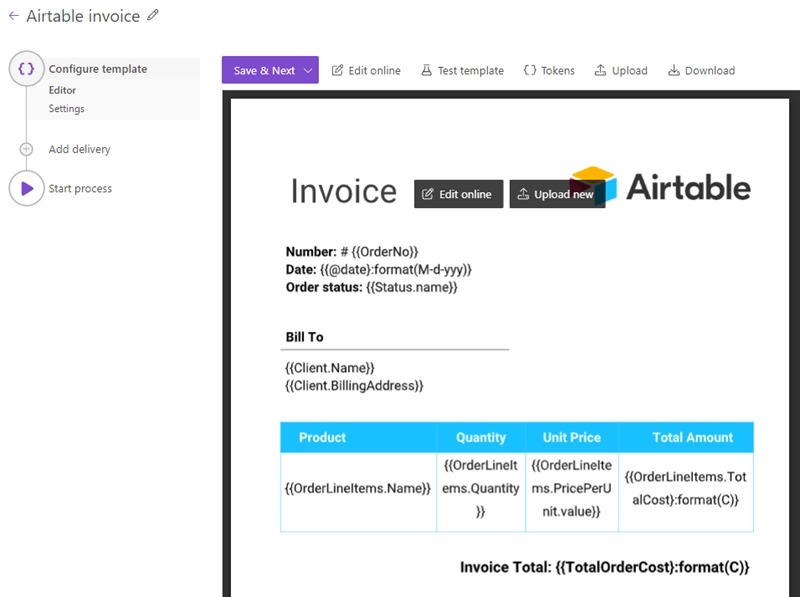Screen dimensions: 800x597
Task: Click the back arrow beside Airtable invoice
Action: coord(14,16)
